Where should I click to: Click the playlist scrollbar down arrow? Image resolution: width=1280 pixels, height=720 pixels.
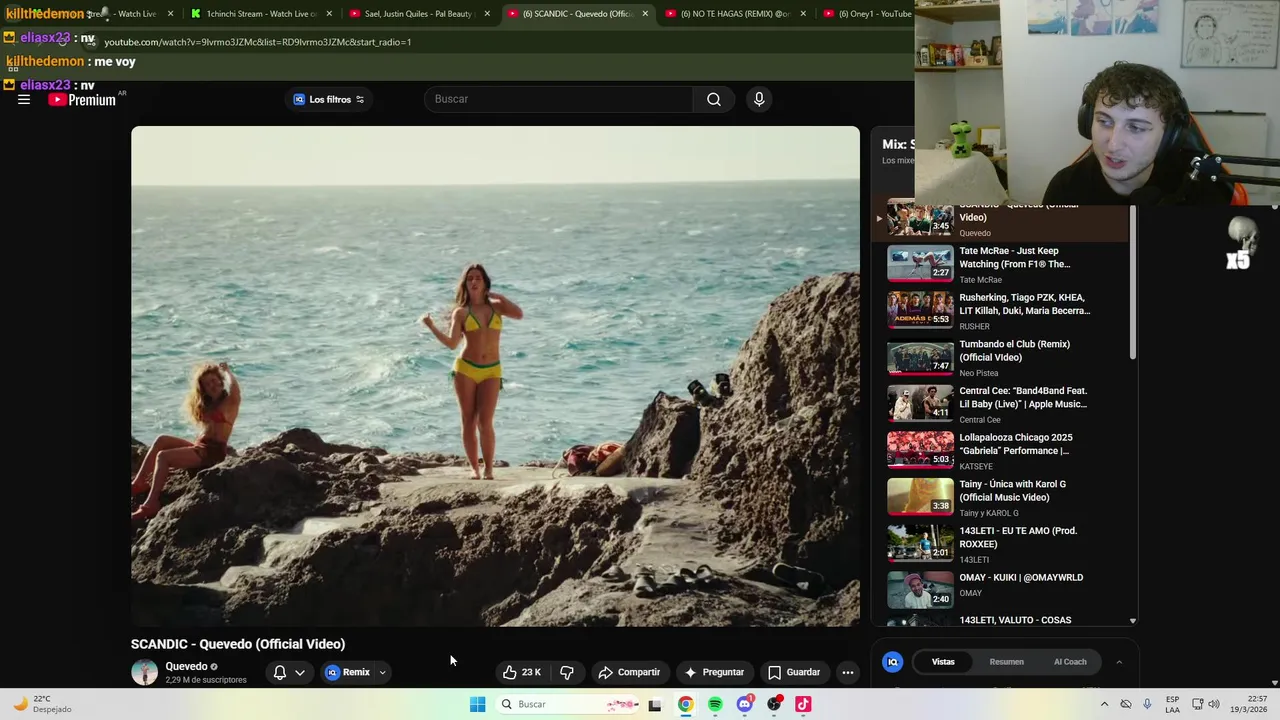tap(1133, 621)
